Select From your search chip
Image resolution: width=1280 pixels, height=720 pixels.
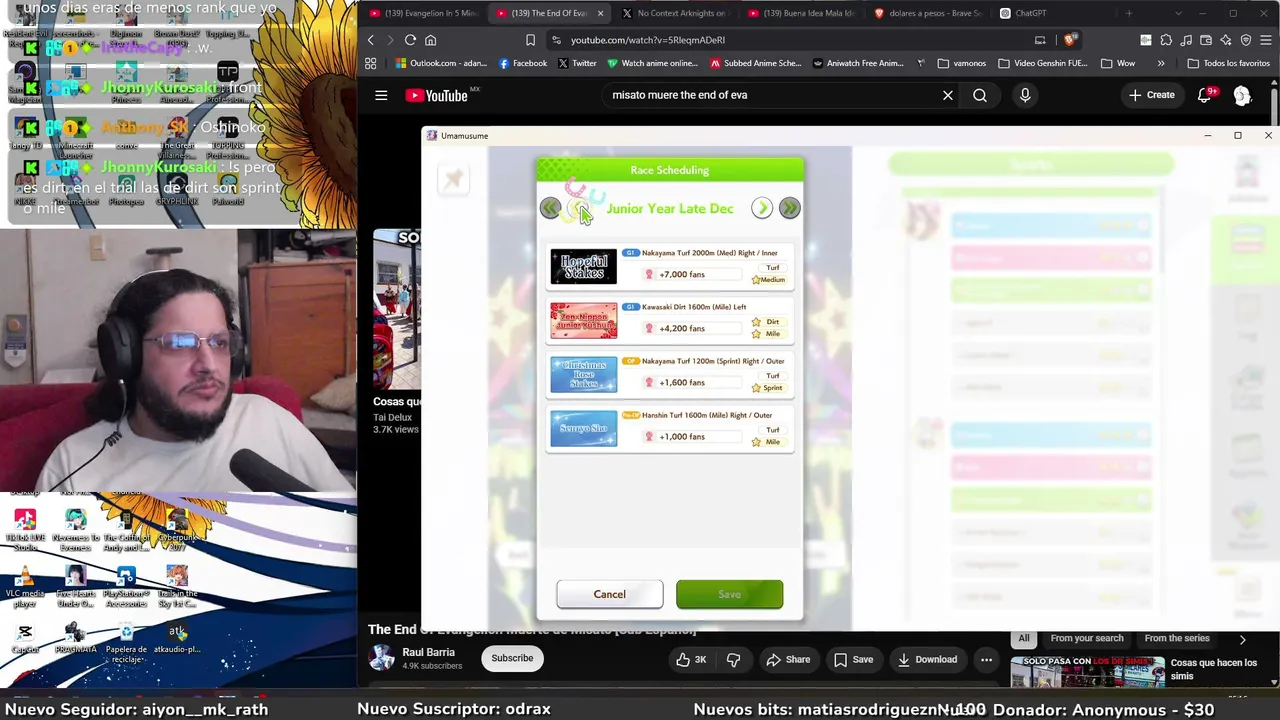coord(1087,638)
